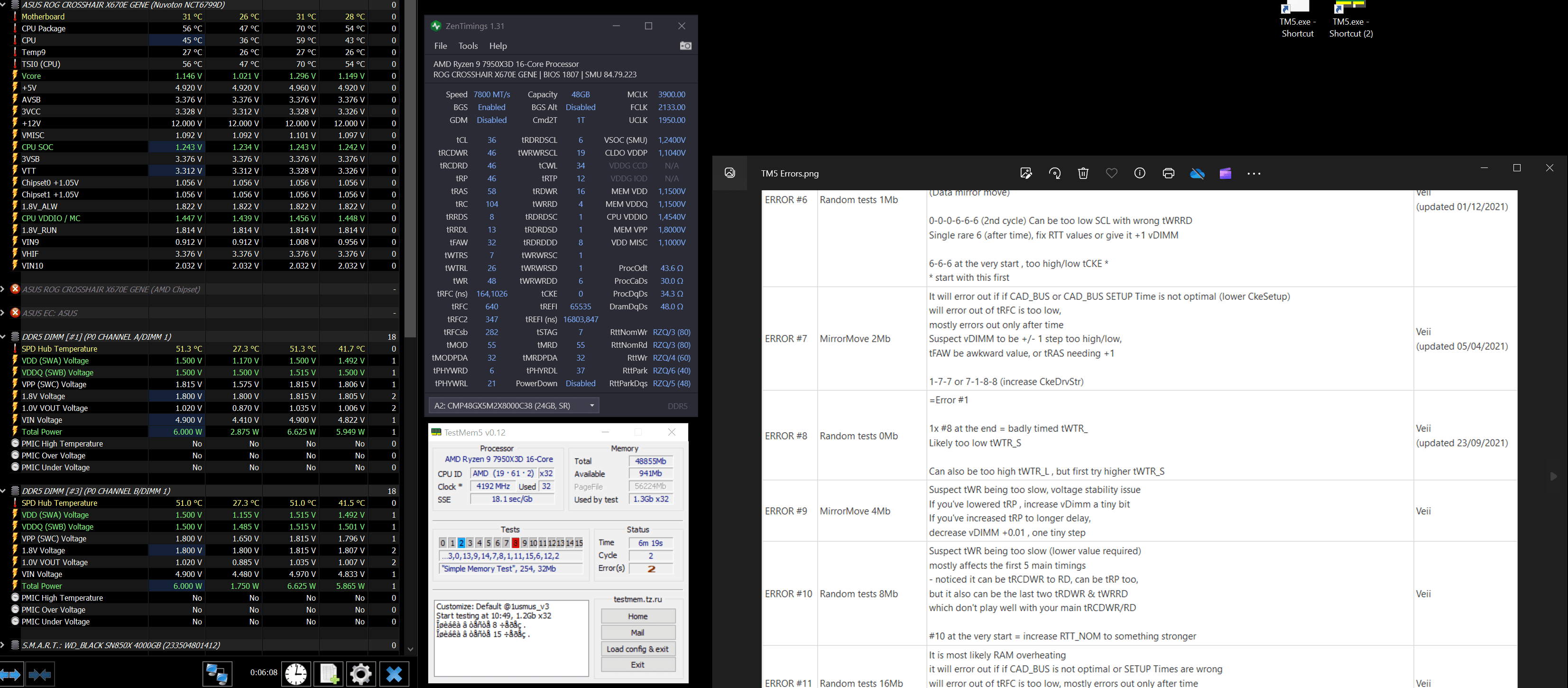Click drive icon on S.M.A.R.T. WD_BLACK row

[x=15, y=645]
